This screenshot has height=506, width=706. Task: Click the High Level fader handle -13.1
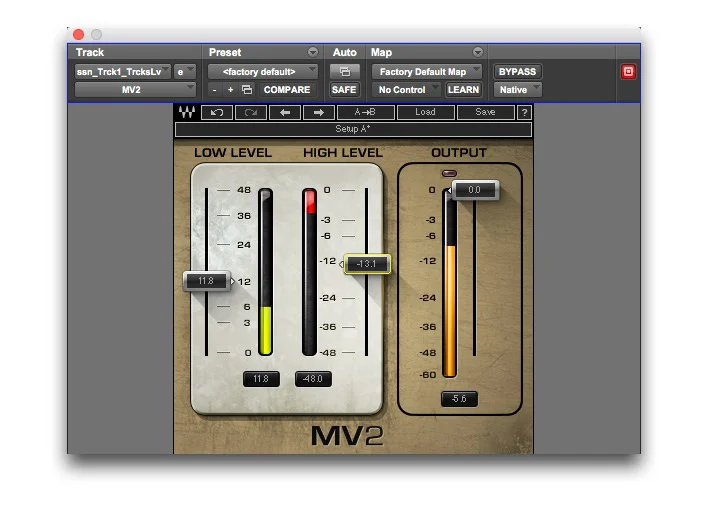[367, 264]
